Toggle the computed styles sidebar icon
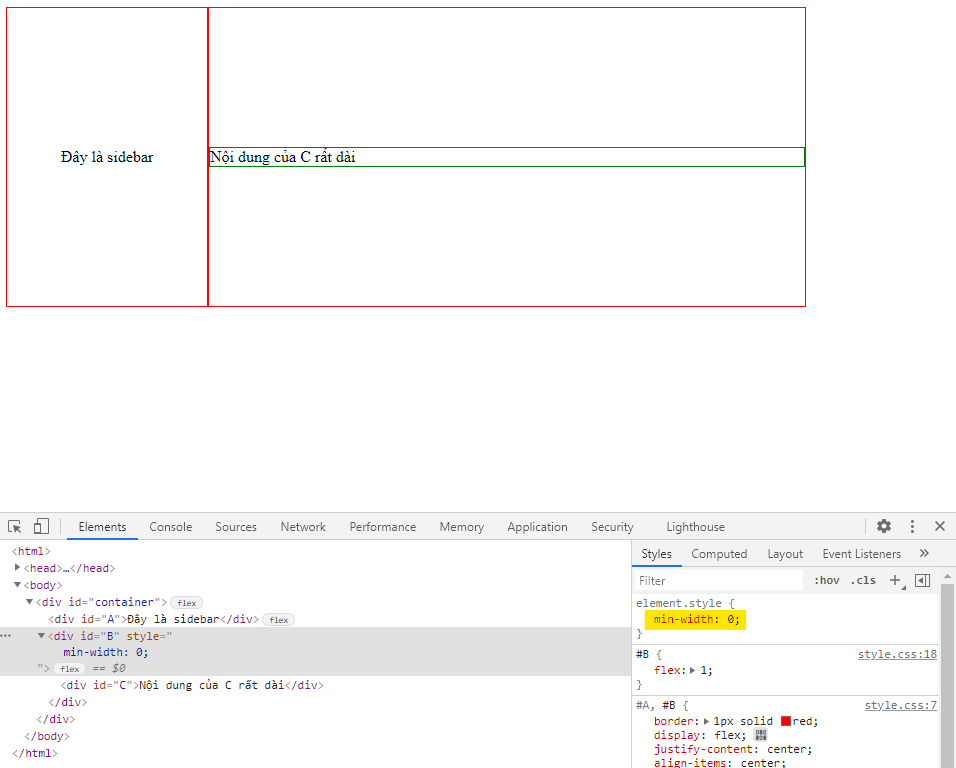The height and width of the screenshot is (768, 956). click(x=922, y=580)
